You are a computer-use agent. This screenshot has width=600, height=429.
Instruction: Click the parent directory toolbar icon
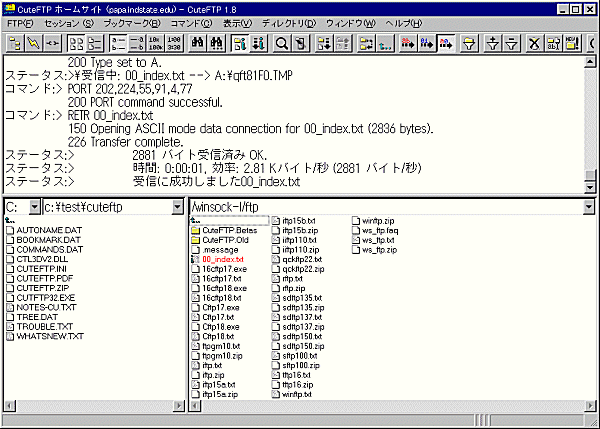385,44
